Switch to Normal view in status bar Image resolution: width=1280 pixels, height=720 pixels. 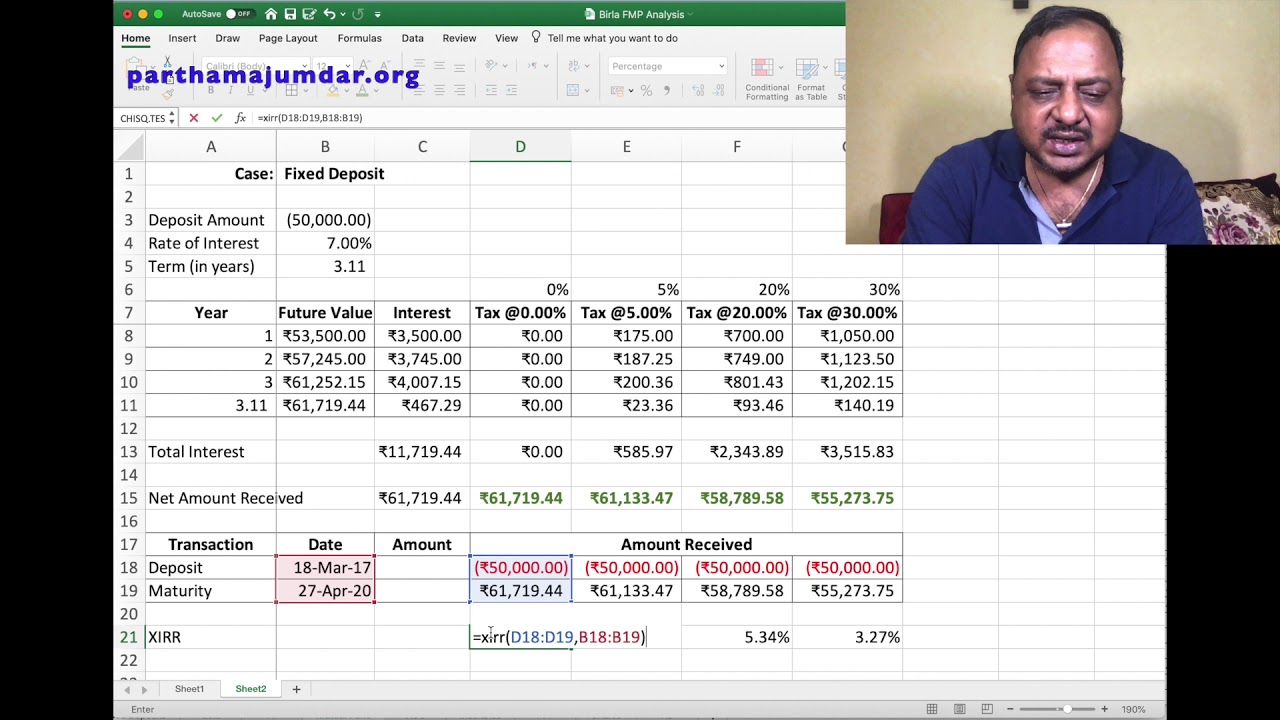932,709
